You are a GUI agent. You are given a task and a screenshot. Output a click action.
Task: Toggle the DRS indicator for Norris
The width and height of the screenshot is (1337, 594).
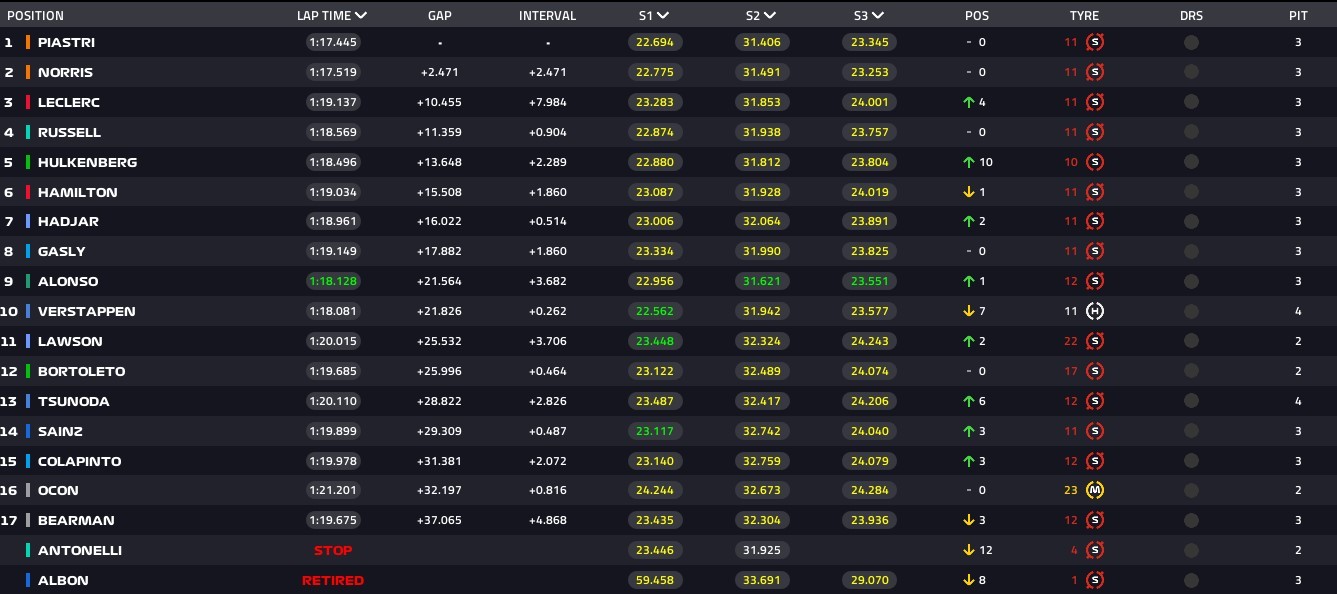1190,72
